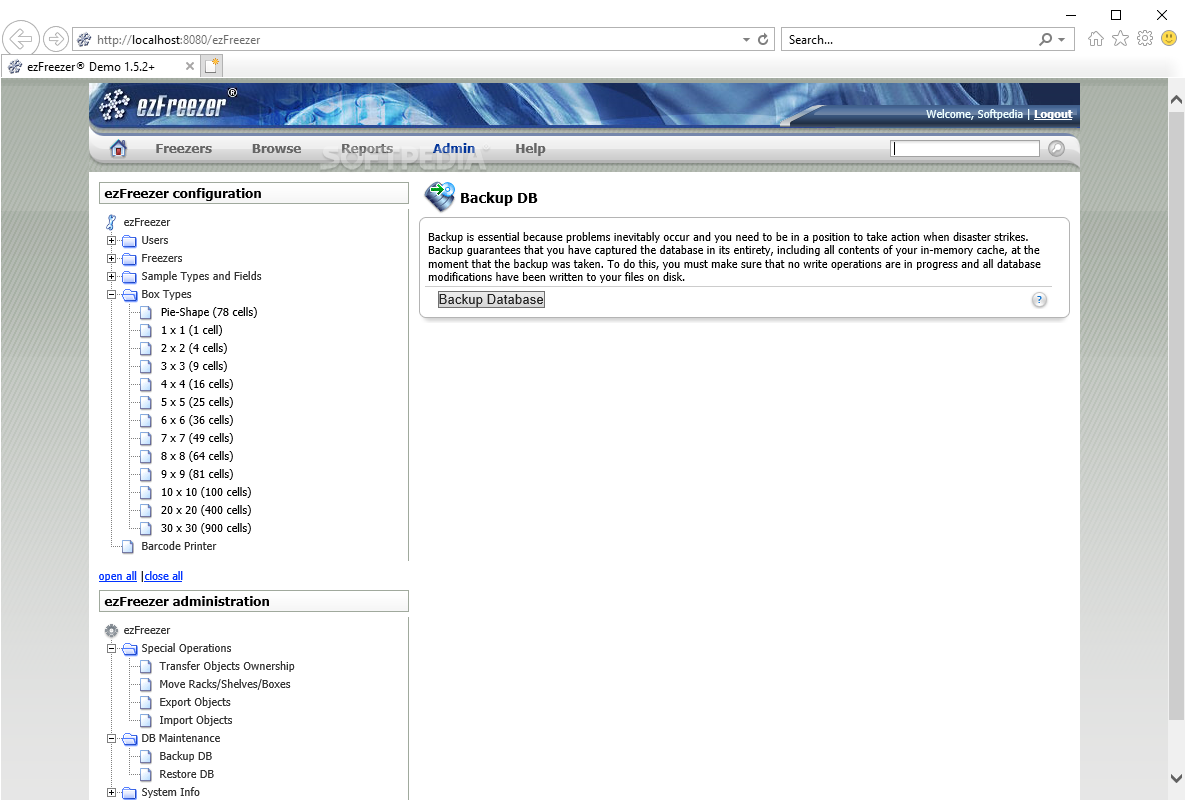Image resolution: width=1186 pixels, height=801 pixels.
Task: Open the Help menu
Action: pyautogui.click(x=530, y=149)
